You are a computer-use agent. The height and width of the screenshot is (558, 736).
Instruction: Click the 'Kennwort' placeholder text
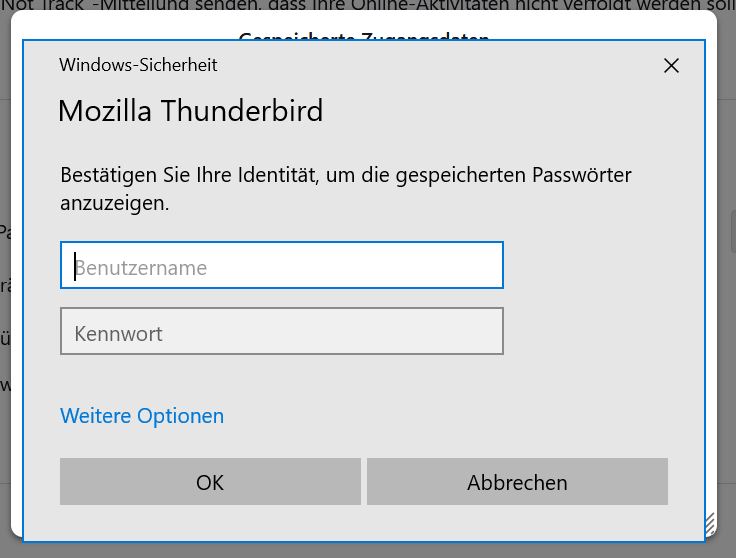tap(118, 333)
